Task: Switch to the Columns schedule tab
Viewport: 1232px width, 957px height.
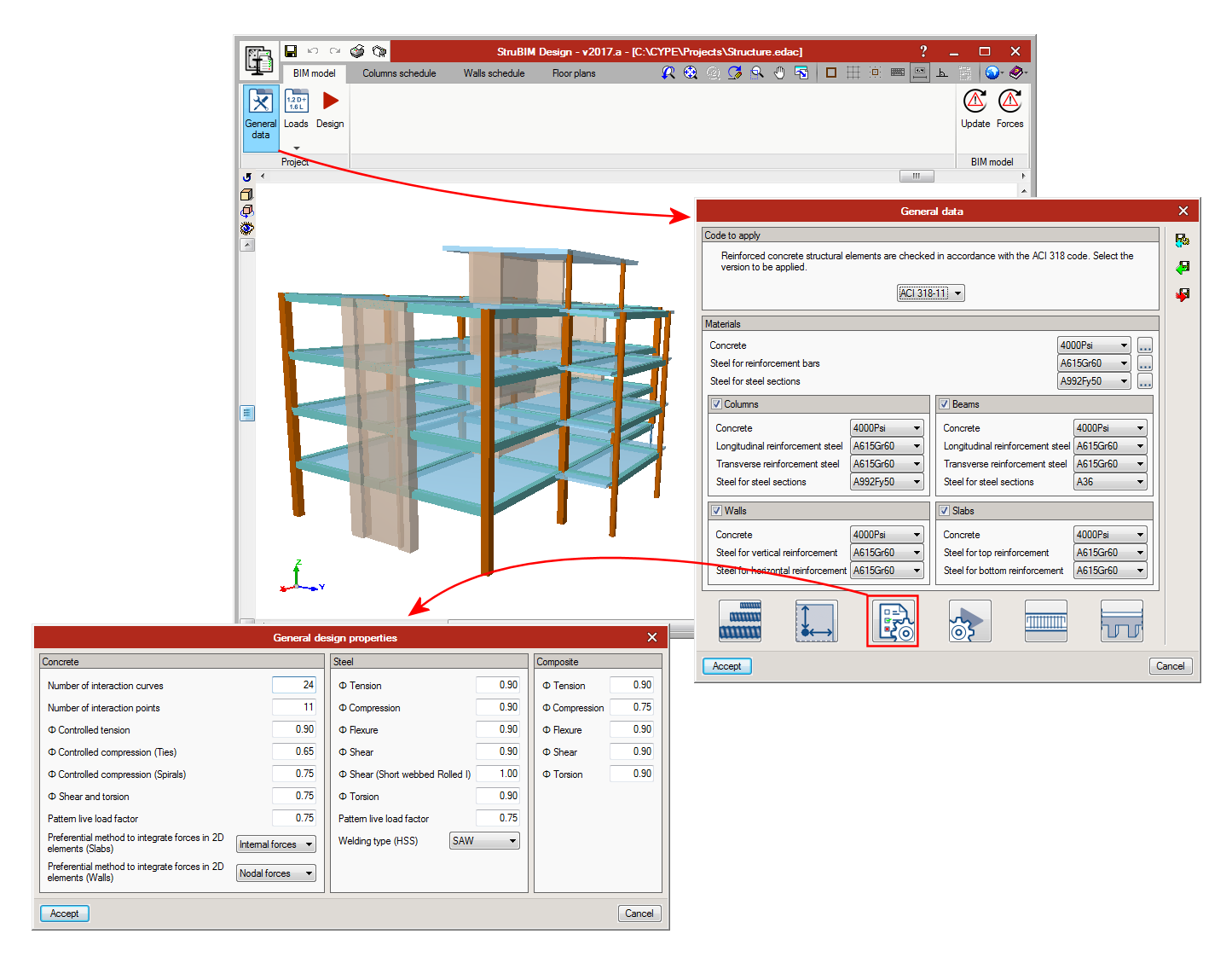Action: point(398,73)
